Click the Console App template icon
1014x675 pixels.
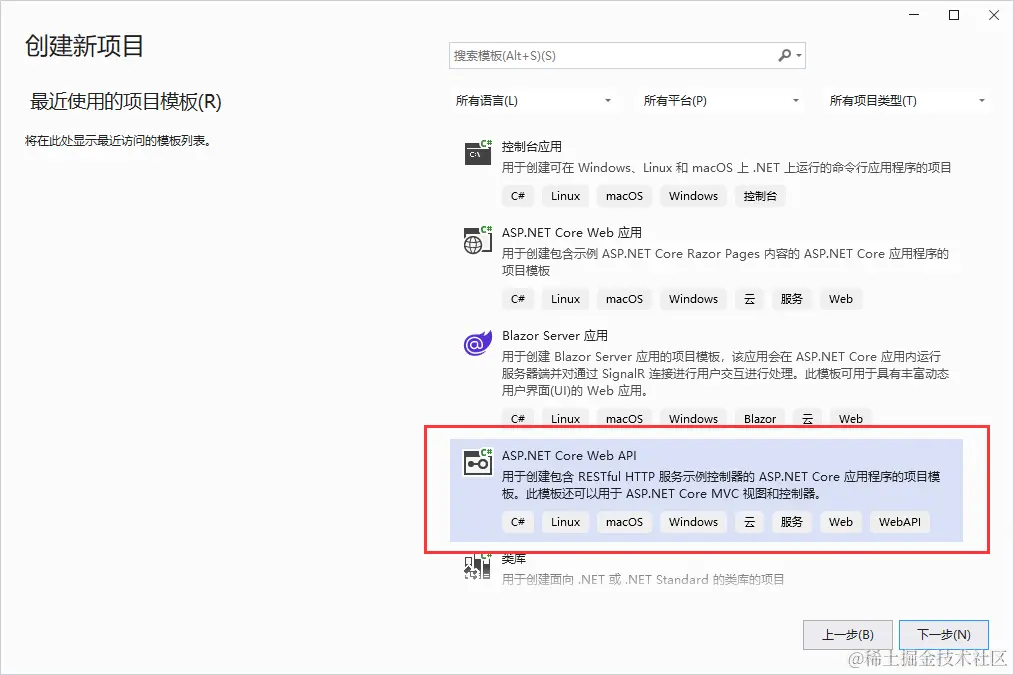pyautogui.click(x=478, y=153)
